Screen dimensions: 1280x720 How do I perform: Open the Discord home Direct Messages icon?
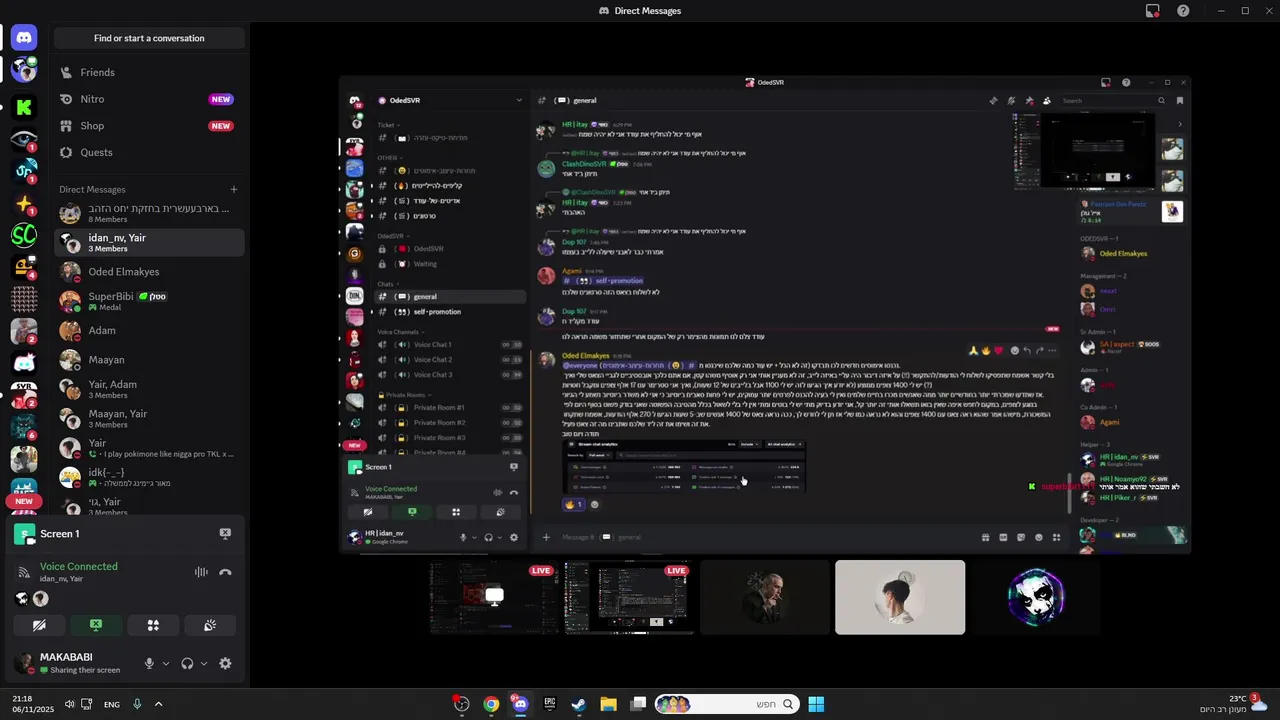[x=24, y=38]
